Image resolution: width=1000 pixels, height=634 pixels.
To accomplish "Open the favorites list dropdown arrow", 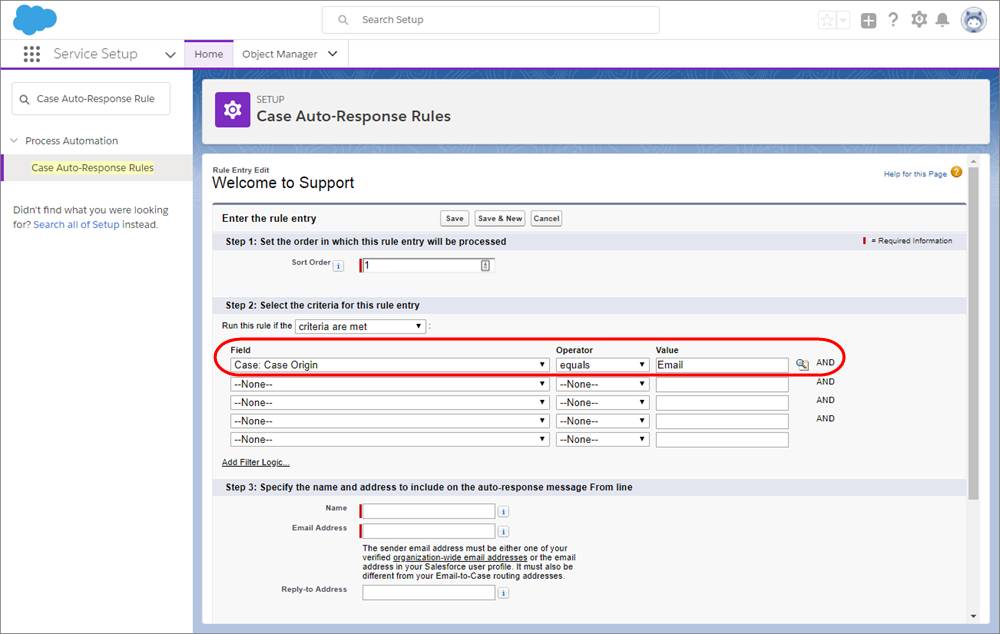I will click(842, 20).
